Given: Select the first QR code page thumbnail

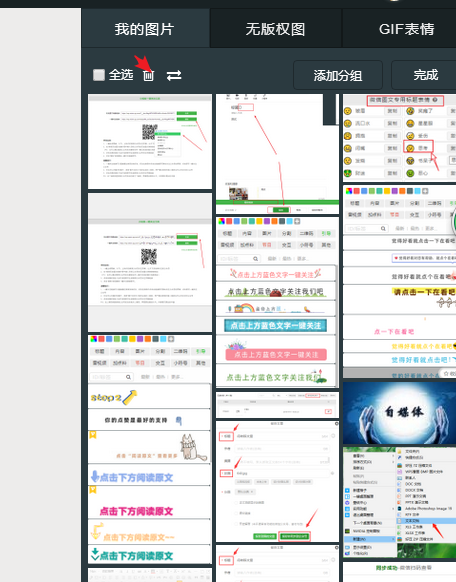Looking at the screenshot, I should pos(150,141).
